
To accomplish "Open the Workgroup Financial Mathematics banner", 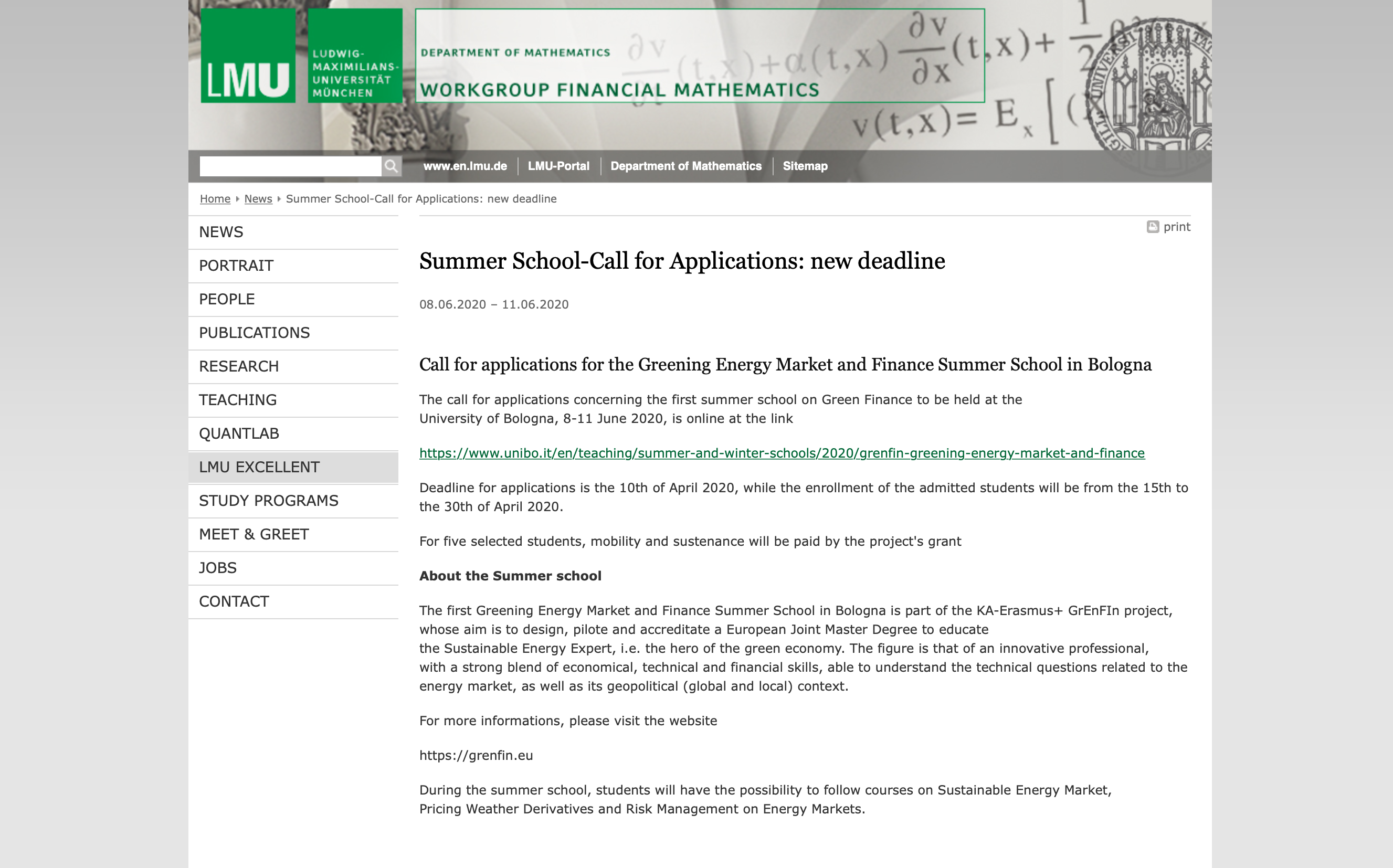I will tap(700, 56).
